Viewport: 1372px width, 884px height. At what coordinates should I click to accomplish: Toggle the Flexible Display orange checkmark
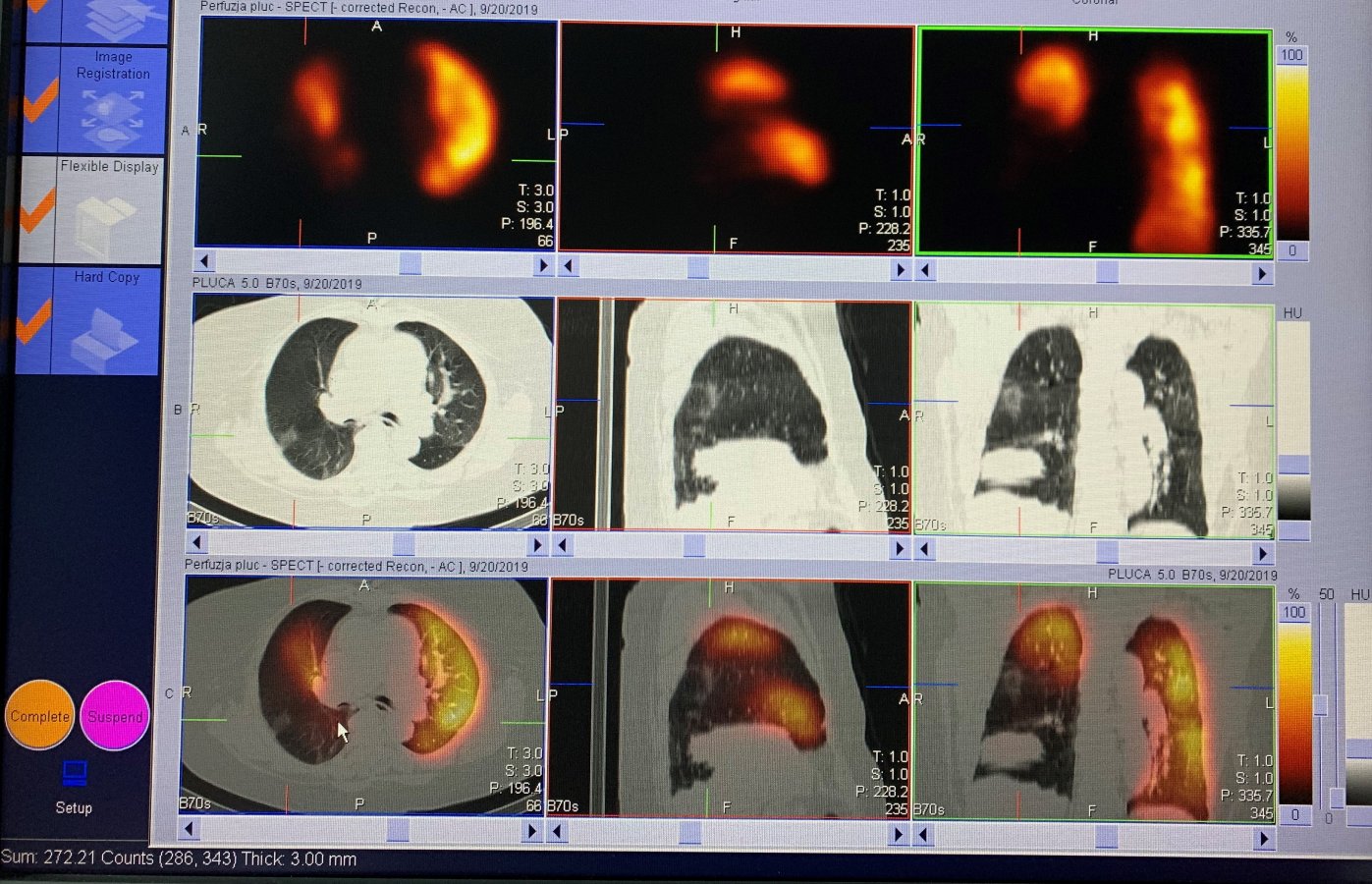pyautogui.click(x=37, y=209)
